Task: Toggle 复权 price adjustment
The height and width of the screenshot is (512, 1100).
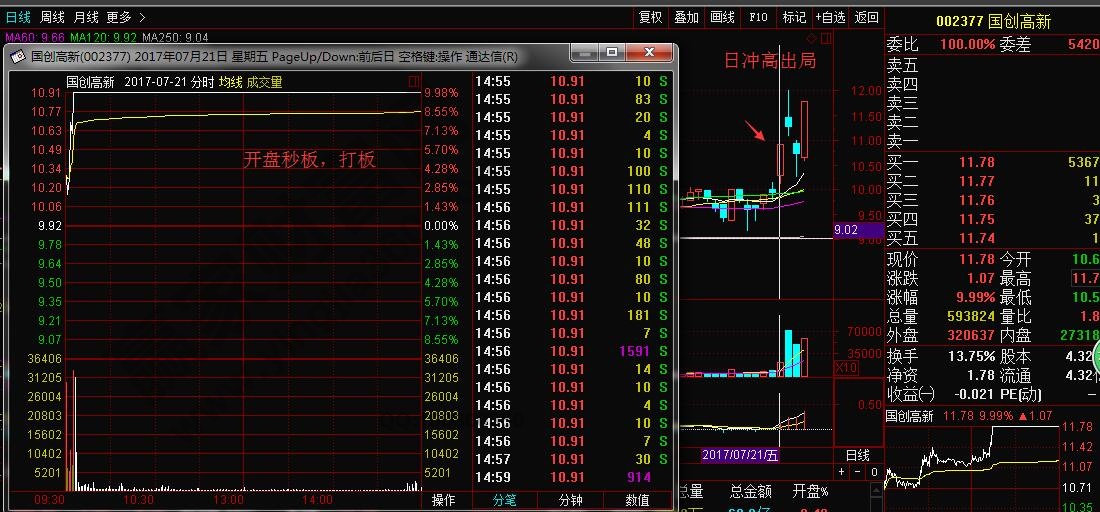Action: (x=650, y=17)
